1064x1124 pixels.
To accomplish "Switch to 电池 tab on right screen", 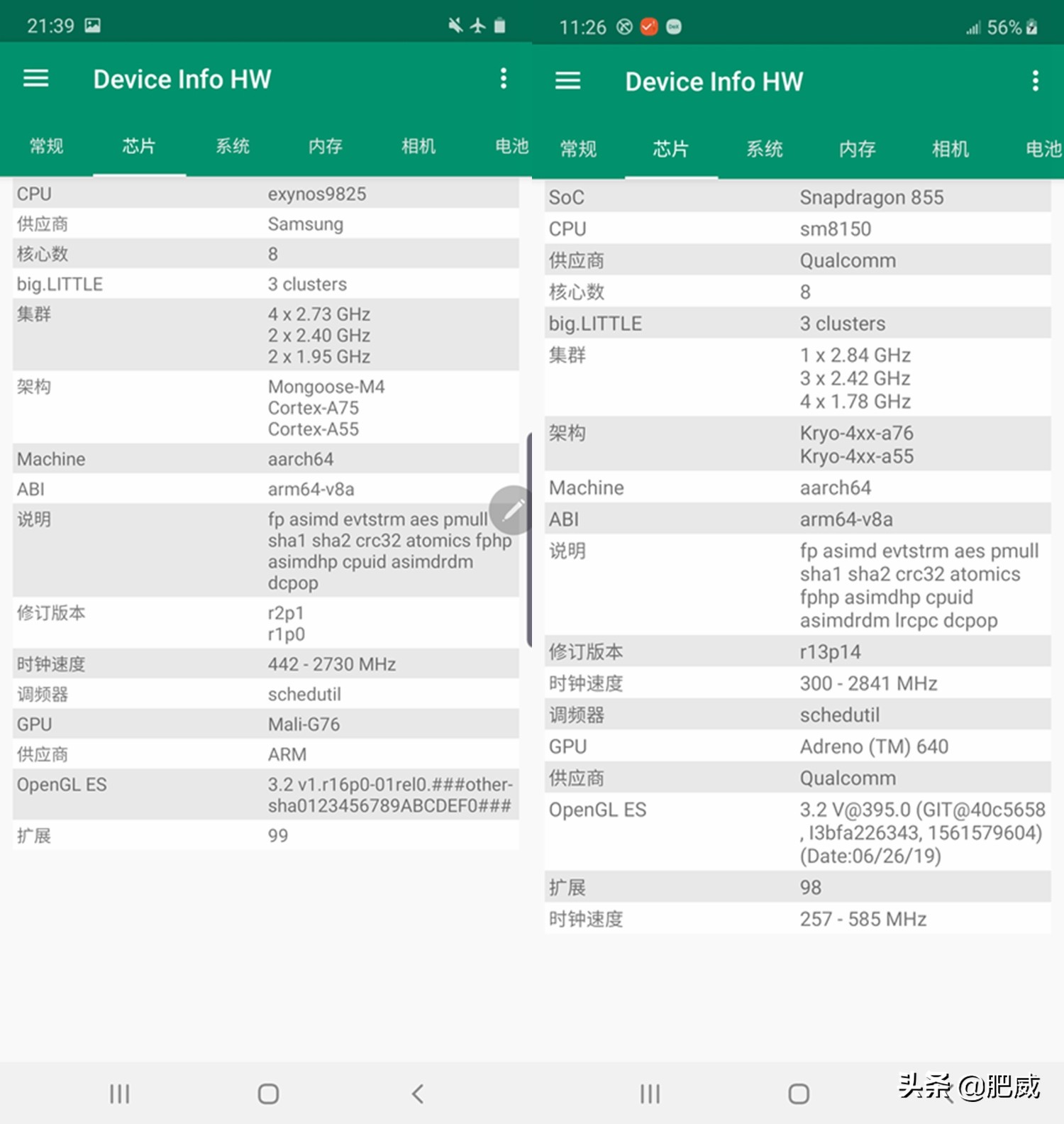I will [1043, 149].
